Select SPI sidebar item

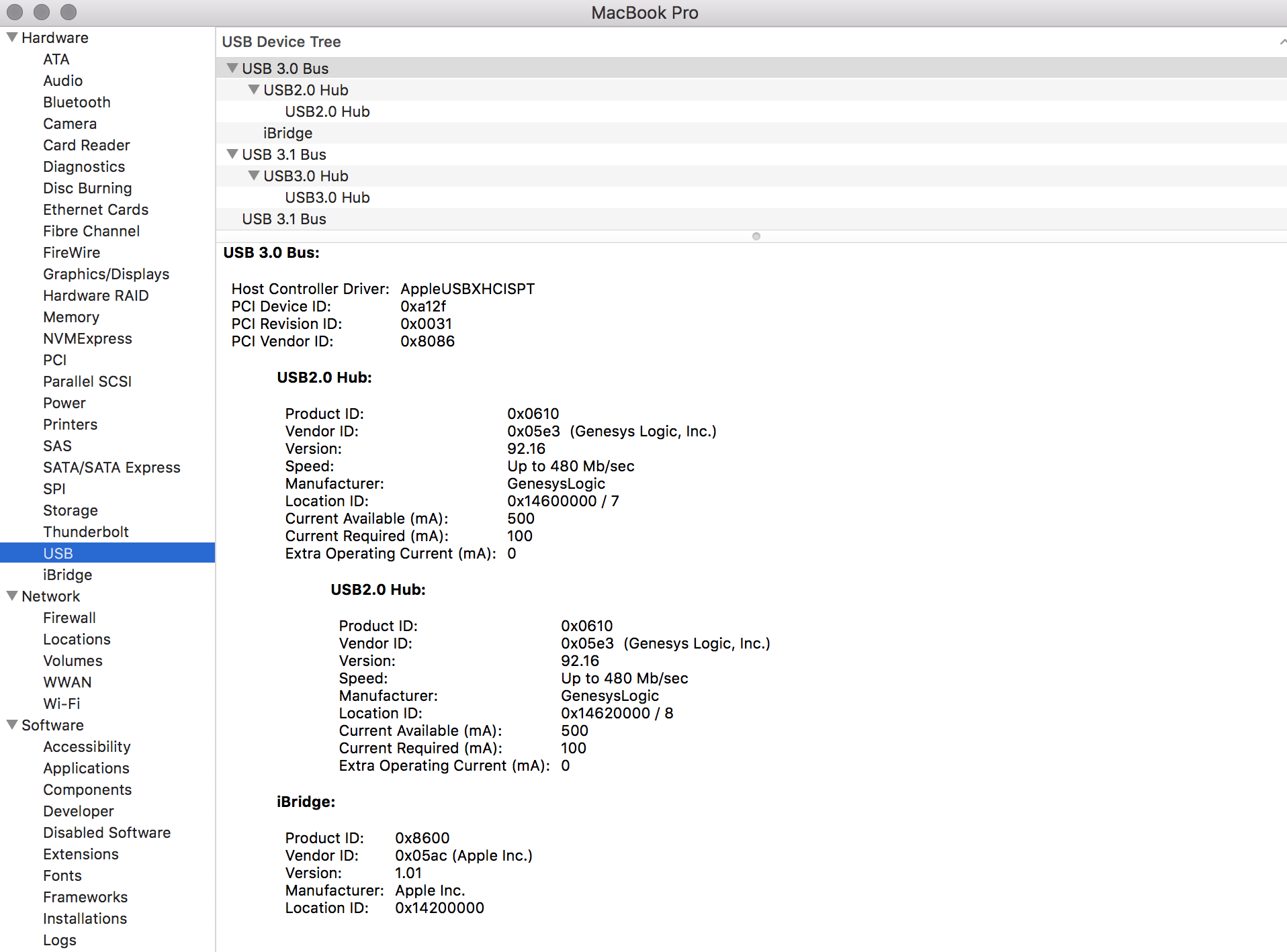pyautogui.click(x=54, y=489)
